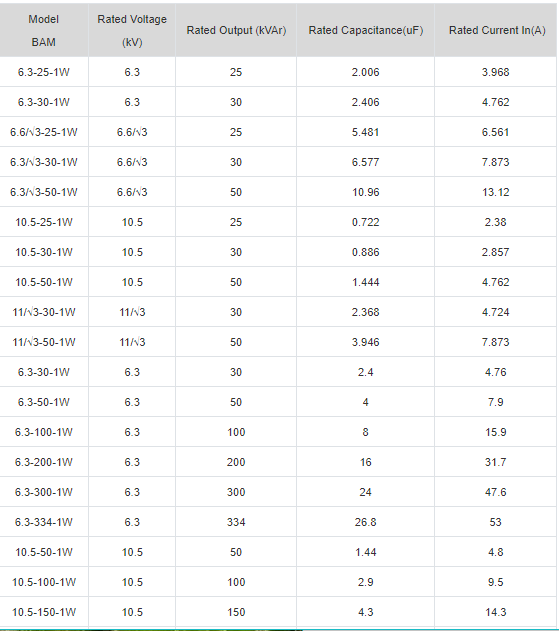This screenshot has width=559, height=631.
Task: Click model cell 10.5-100-1W
Action: [43, 582]
